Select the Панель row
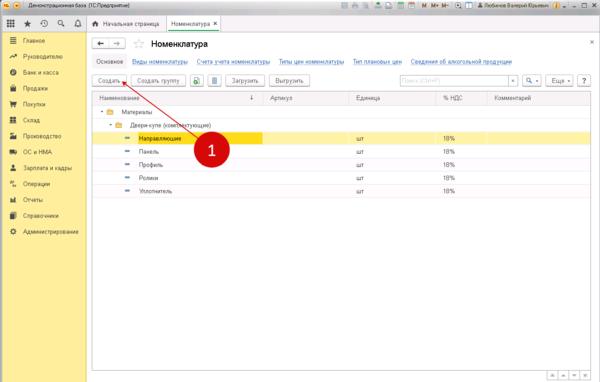600x382 pixels. 341,152
